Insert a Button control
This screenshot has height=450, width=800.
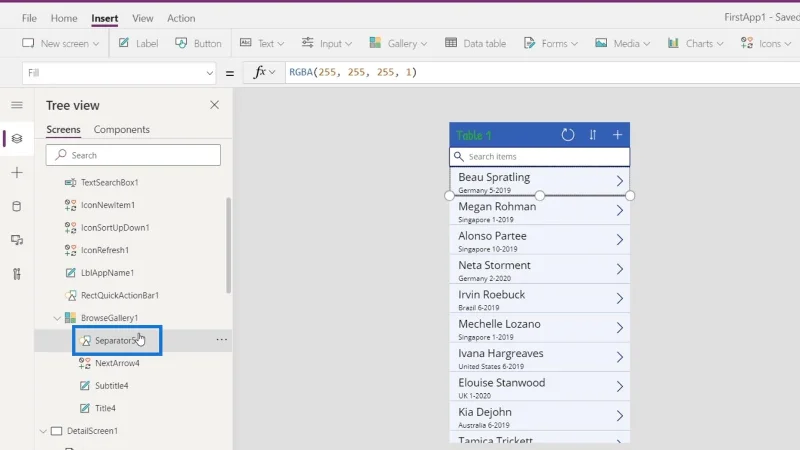(x=198, y=43)
